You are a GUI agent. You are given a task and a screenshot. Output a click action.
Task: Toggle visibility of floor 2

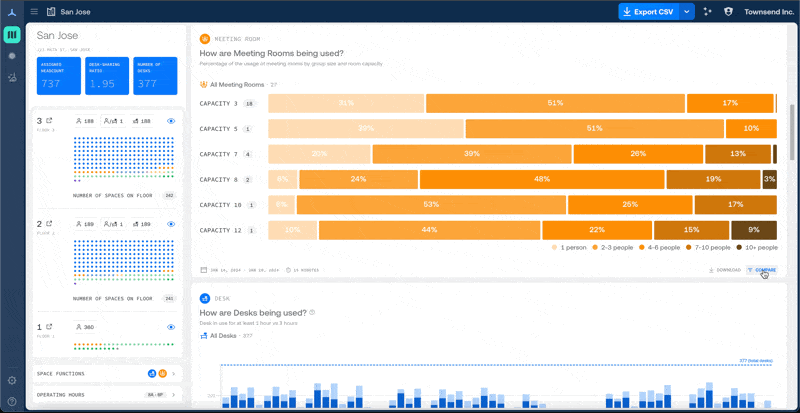click(171, 224)
